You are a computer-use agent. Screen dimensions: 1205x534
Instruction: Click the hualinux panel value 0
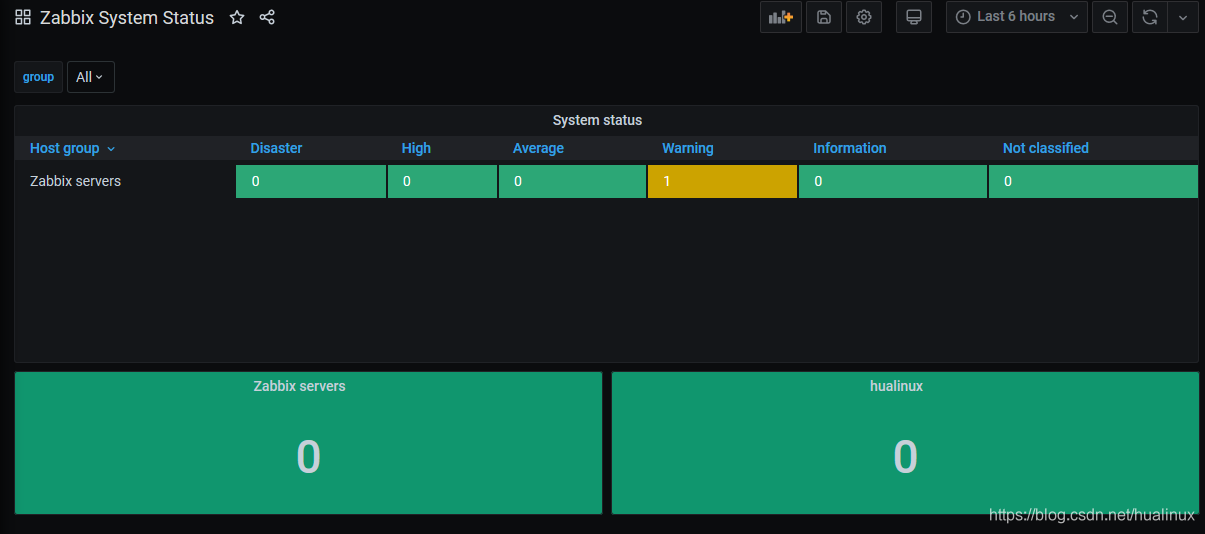905,457
